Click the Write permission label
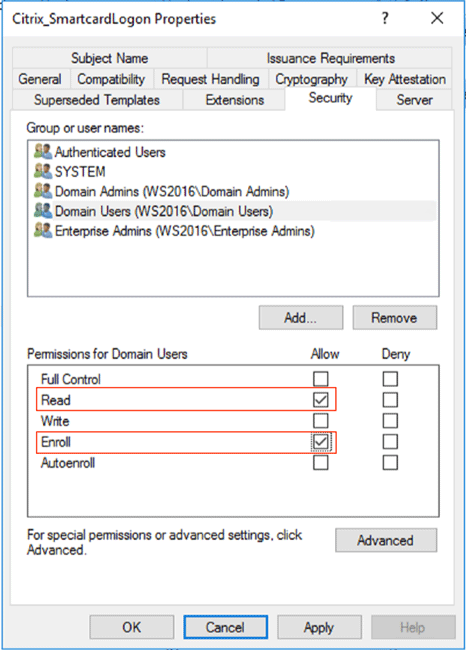466x650 pixels. [55, 421]
